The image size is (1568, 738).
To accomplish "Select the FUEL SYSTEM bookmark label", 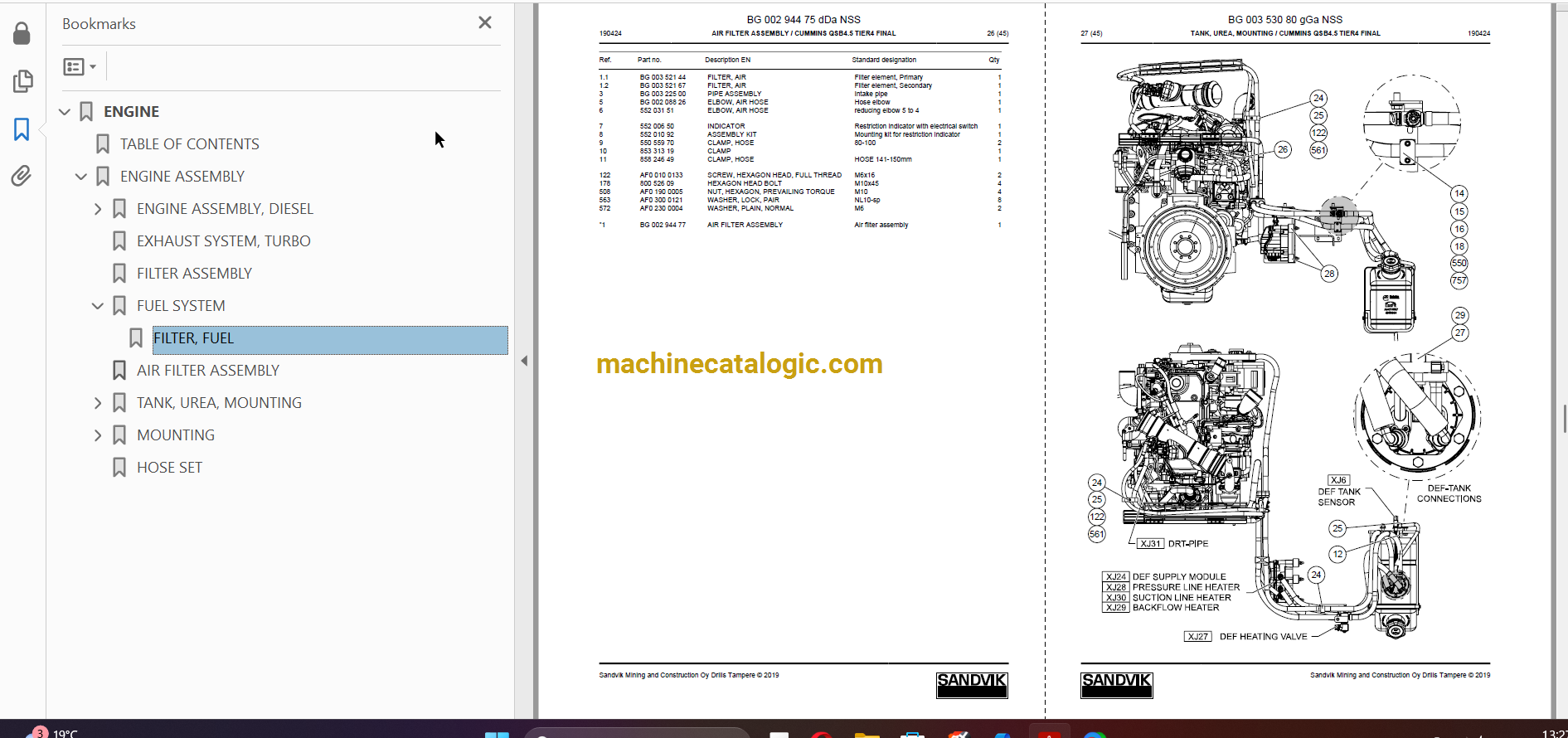I will [x=181, y=306].
